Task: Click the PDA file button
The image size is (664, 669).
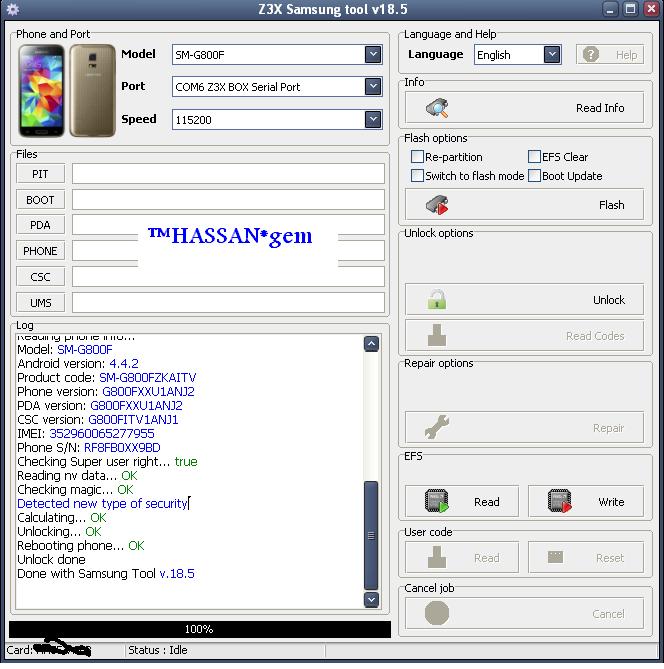Action: tap(41, 225)
